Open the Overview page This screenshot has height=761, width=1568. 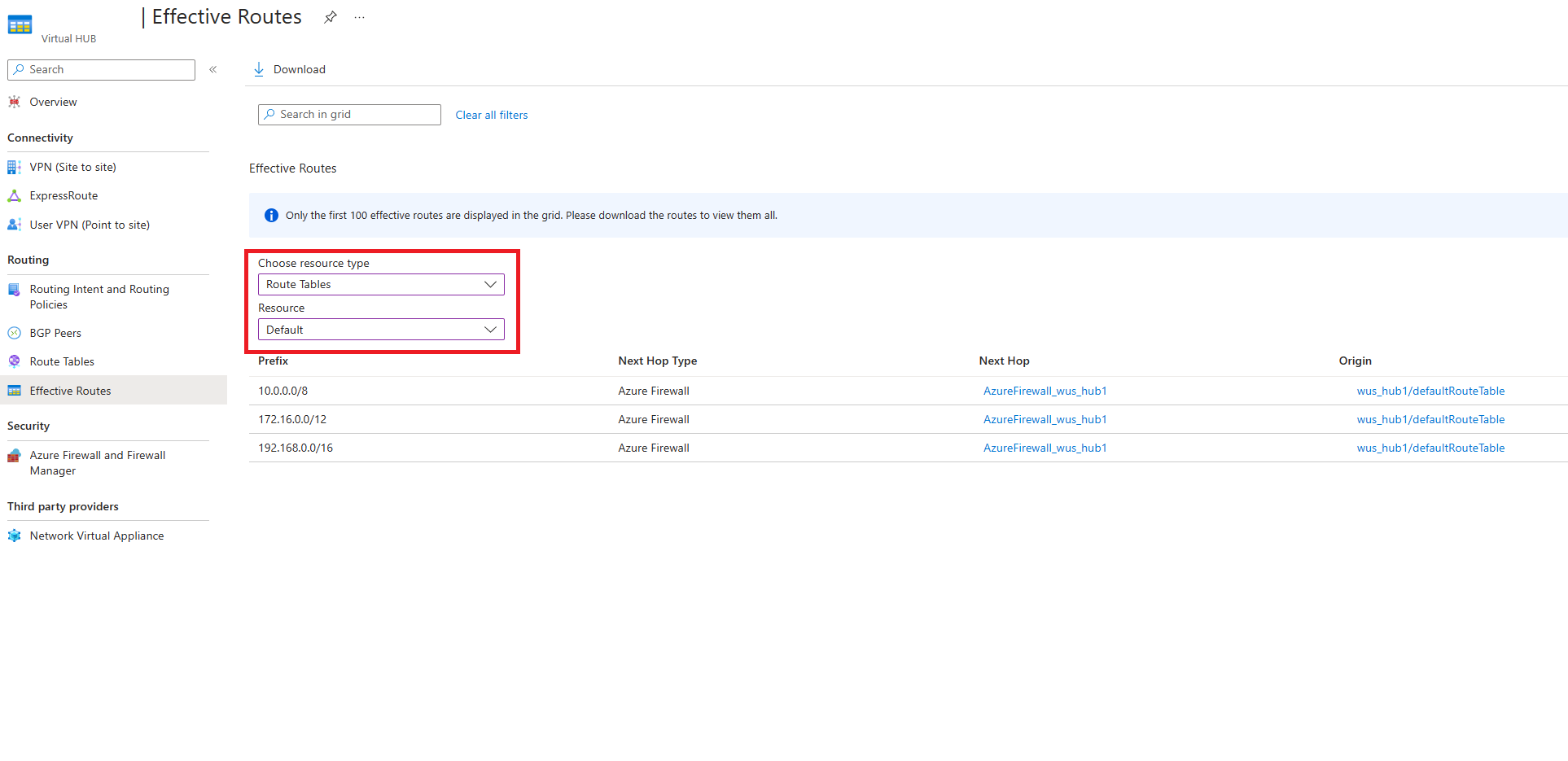[52, 101]
